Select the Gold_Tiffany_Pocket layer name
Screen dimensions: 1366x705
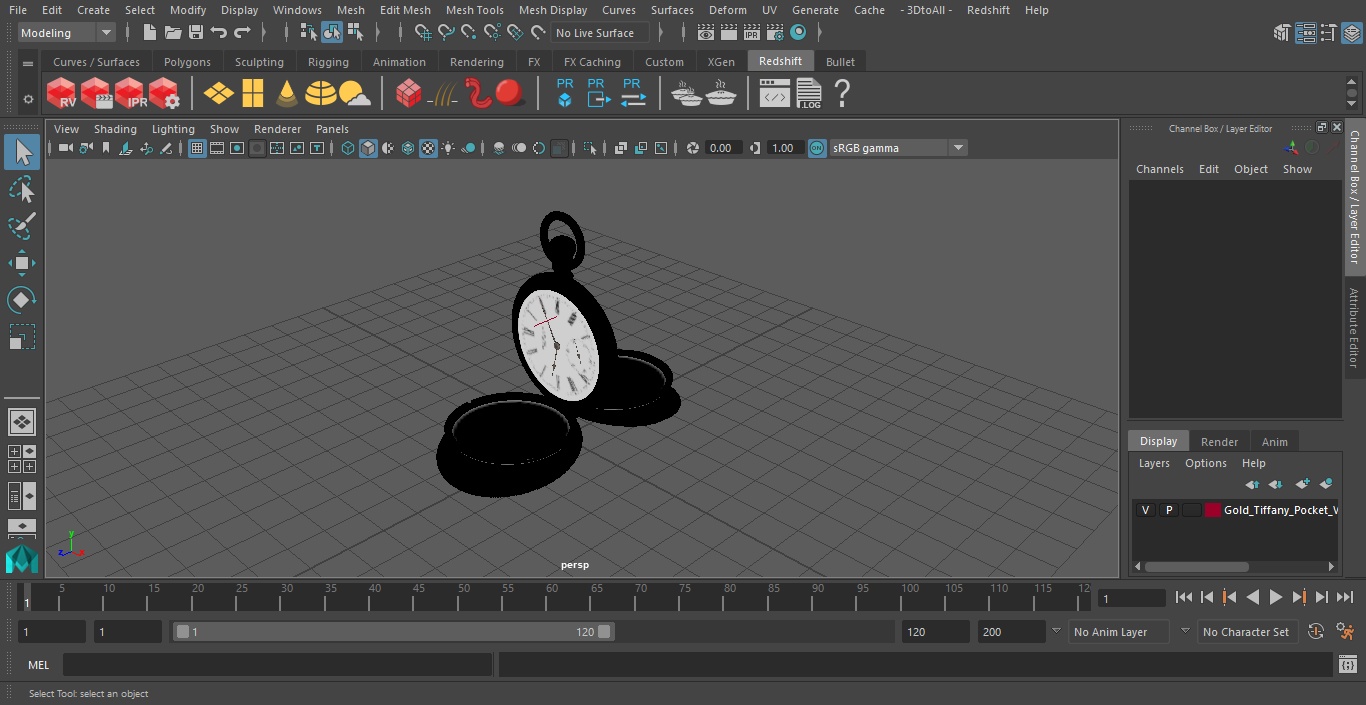pos(1280,510)
